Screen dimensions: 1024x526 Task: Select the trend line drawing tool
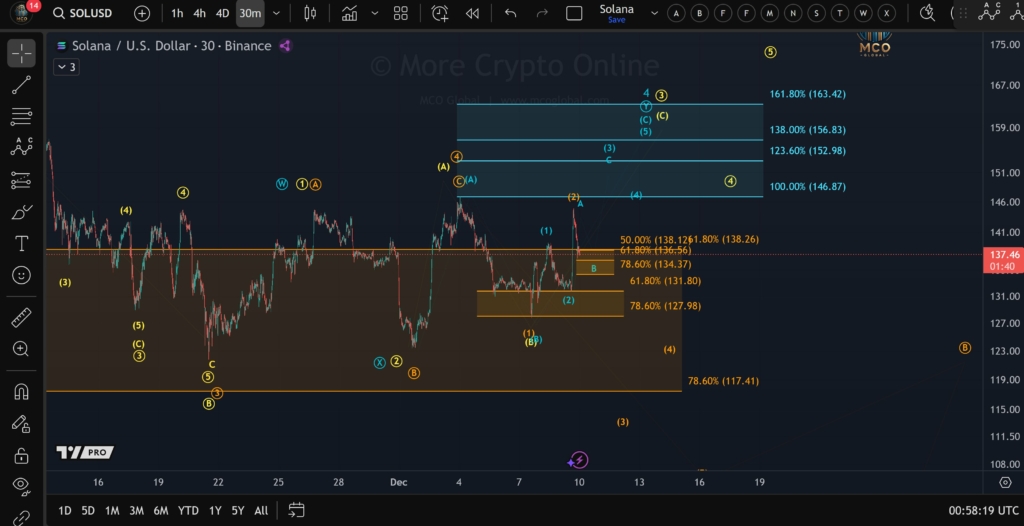click(21, 85)
